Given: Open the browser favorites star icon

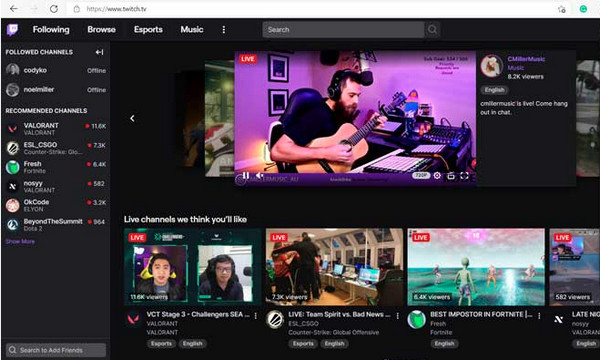Looking at the screenshot, I should 561,9.
